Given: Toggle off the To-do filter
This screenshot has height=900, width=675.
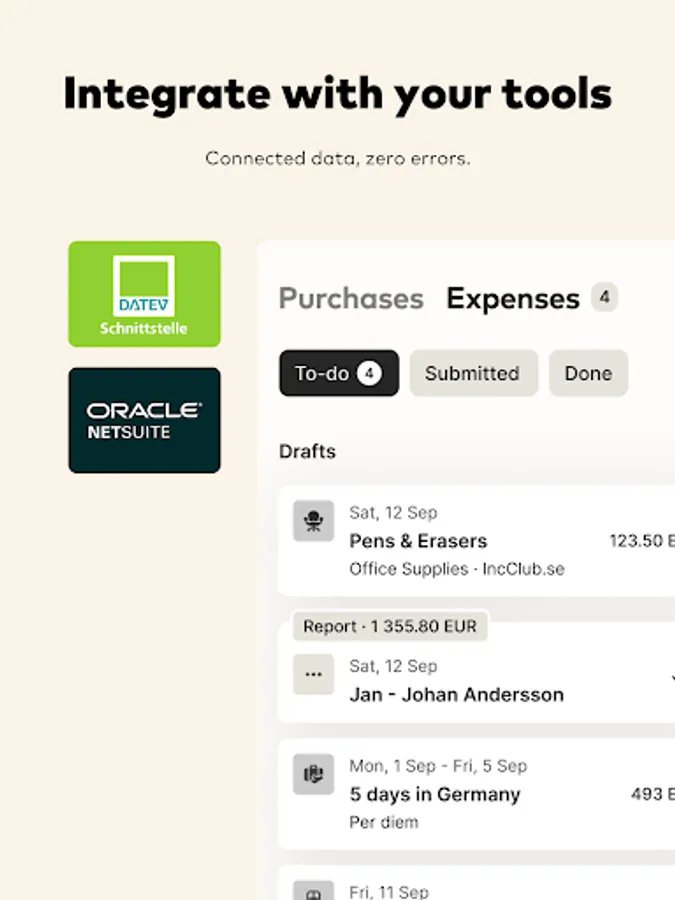Looking at the screenshot, I should (338, 373).
